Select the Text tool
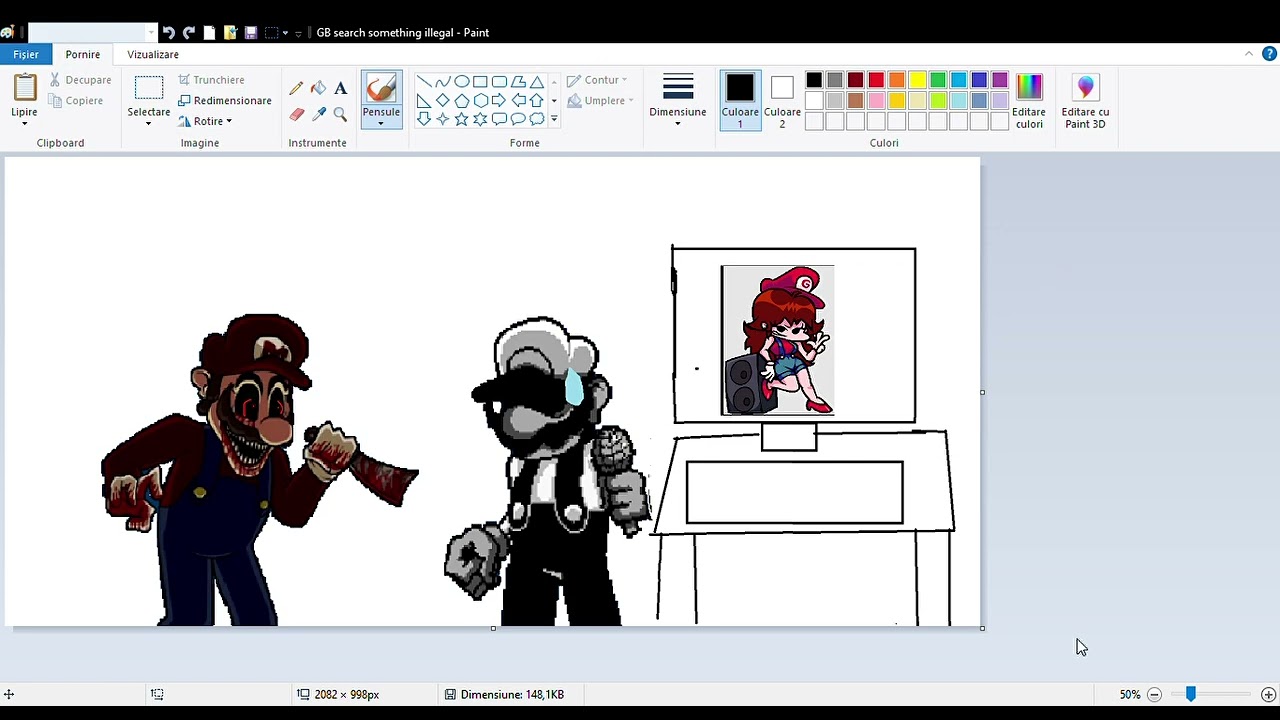The height and width of the screenshot is (720, 1280). click(340, 88)
